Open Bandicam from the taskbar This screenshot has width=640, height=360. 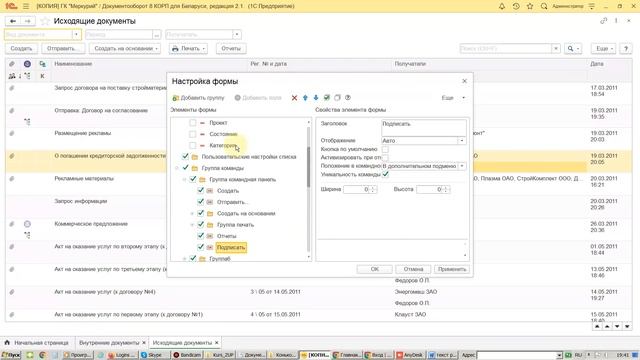point(188,355)
